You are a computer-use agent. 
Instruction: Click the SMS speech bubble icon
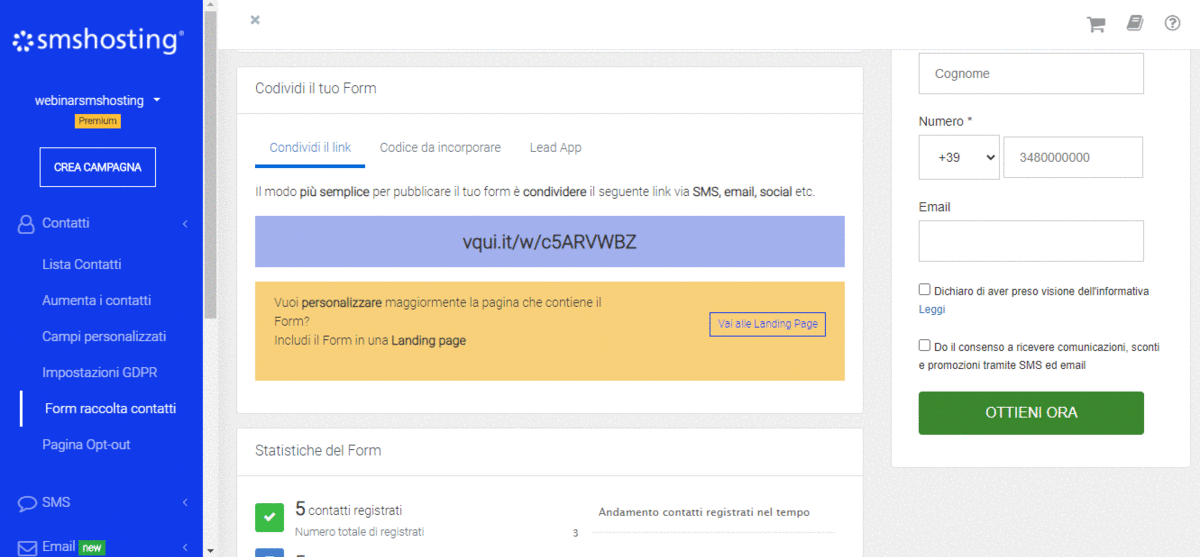[27, 503]
